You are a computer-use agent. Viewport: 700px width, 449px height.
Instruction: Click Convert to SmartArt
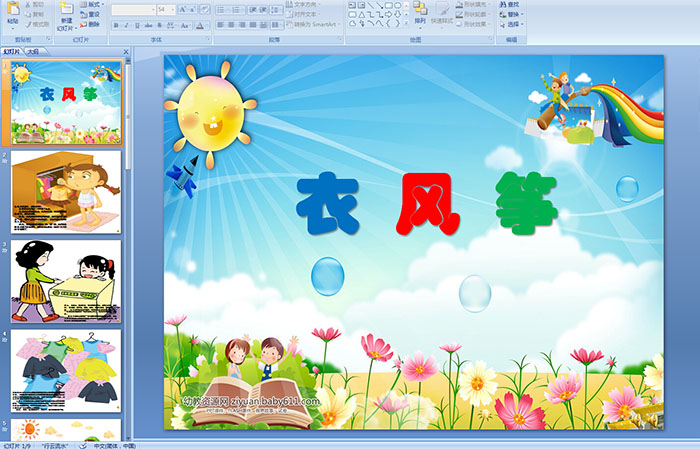click(313, 24)
